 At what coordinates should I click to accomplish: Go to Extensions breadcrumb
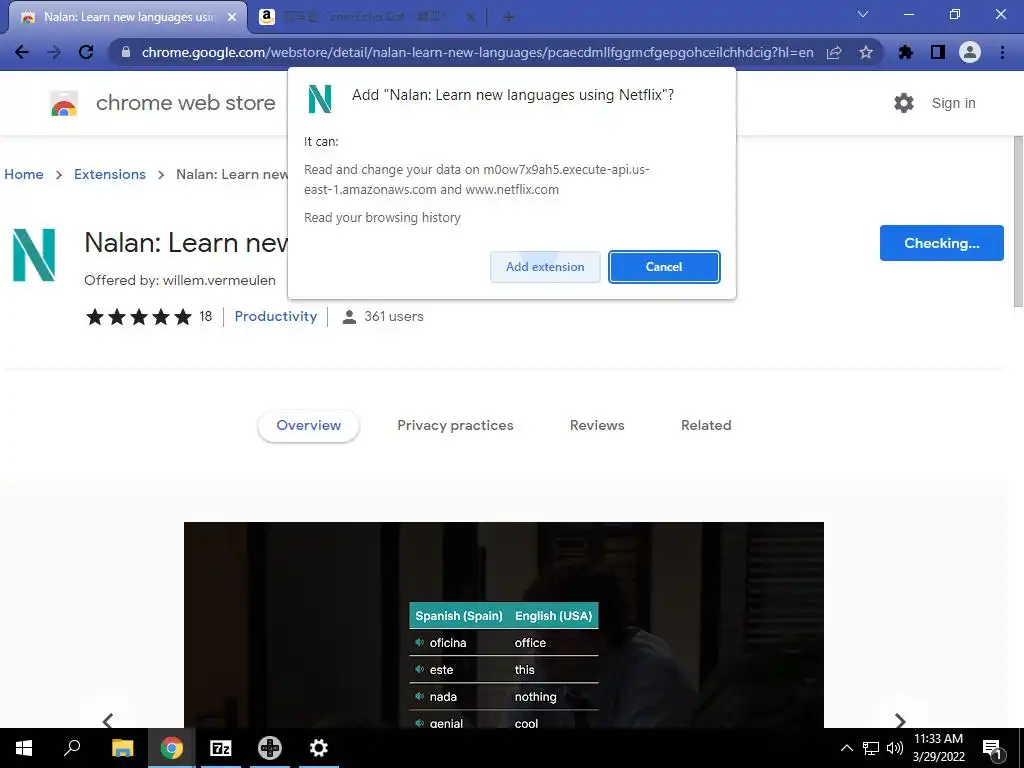(110, 174)
